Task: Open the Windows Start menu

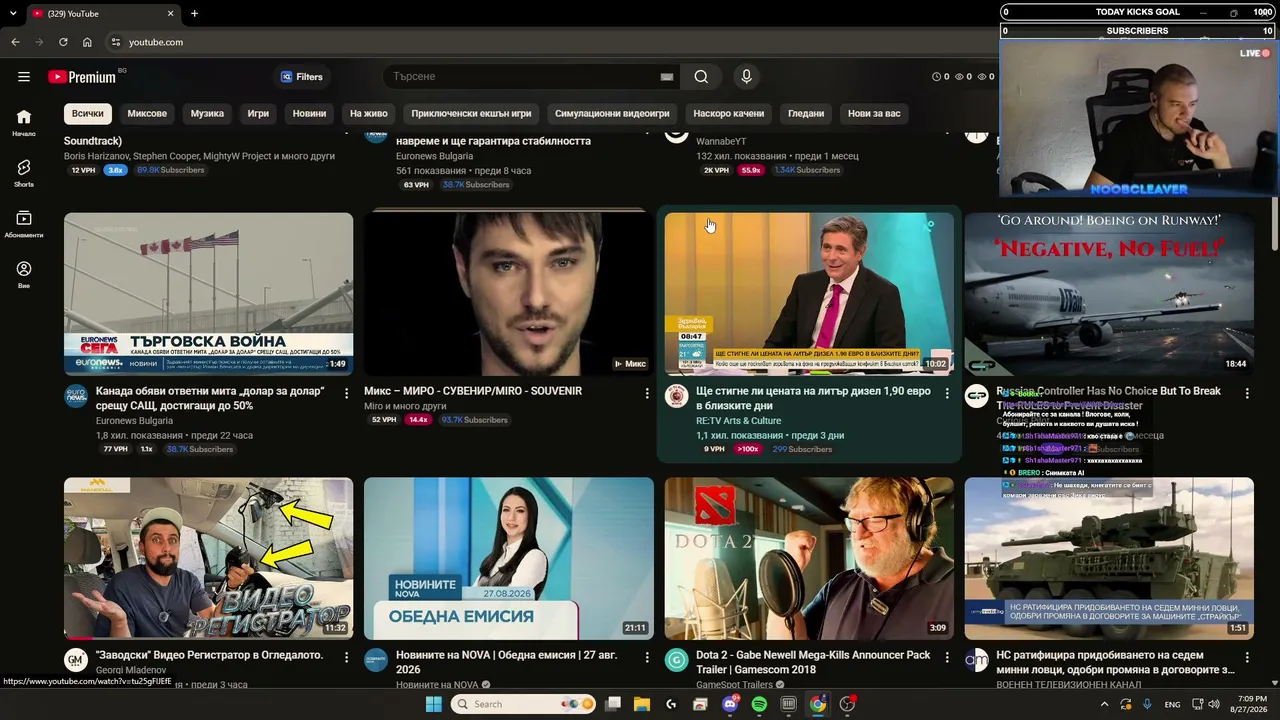Action: point(434,704)
